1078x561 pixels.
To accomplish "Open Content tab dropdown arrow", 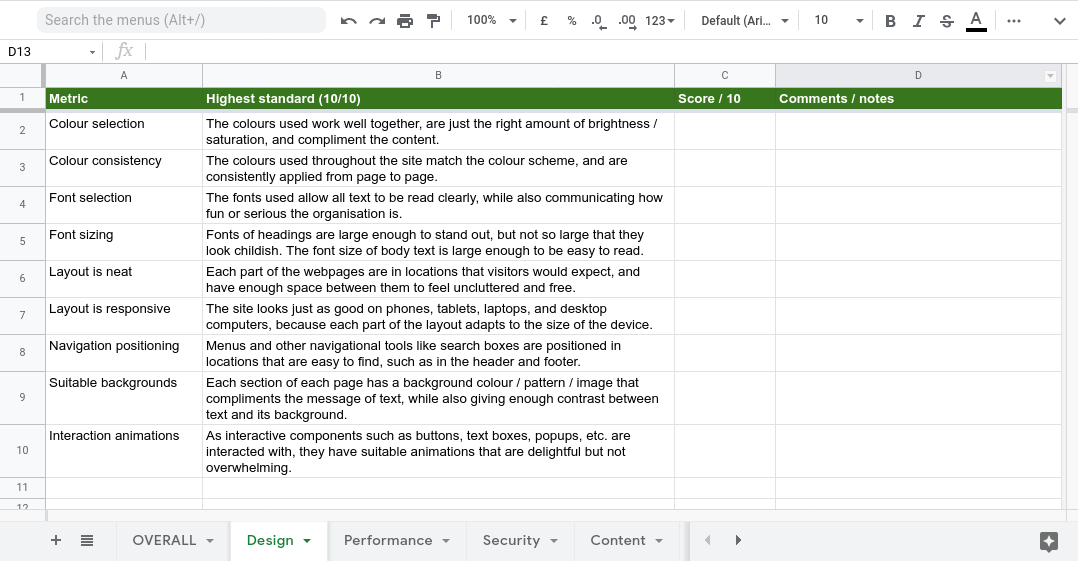I will [659, 541].
